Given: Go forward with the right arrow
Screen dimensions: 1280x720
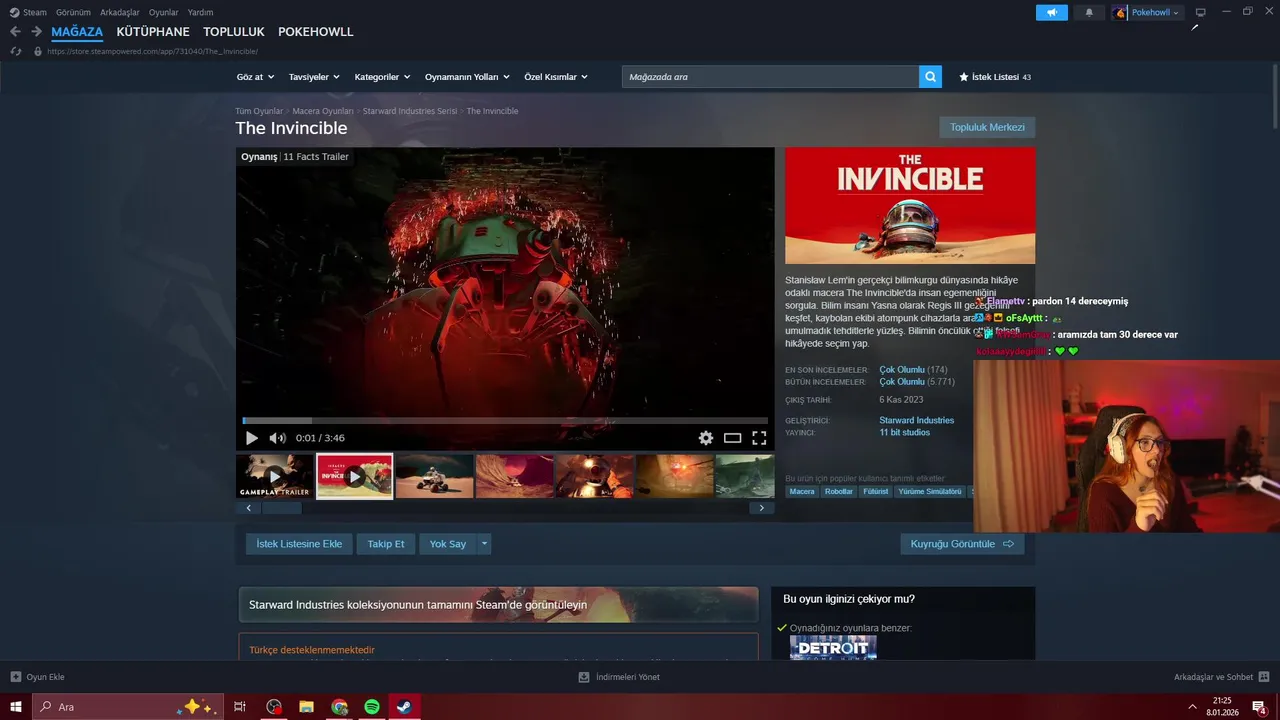Looking at the screenshot, I should click(x=36, y=32).
